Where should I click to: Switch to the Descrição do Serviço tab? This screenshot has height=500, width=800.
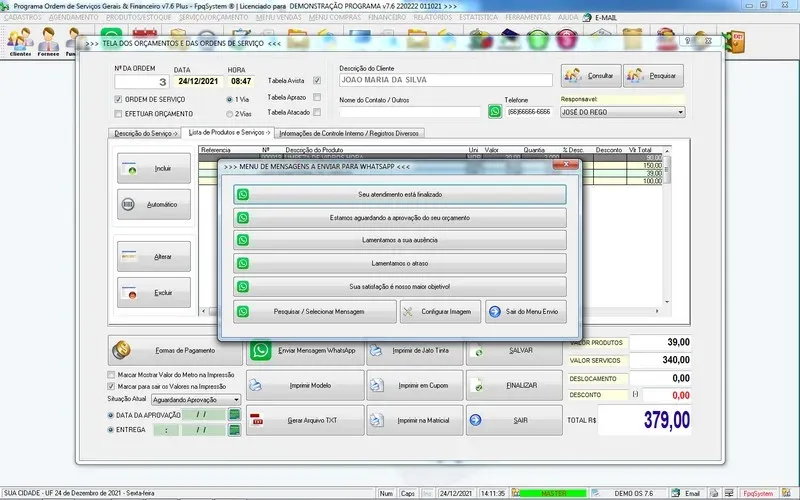[145, 133]
